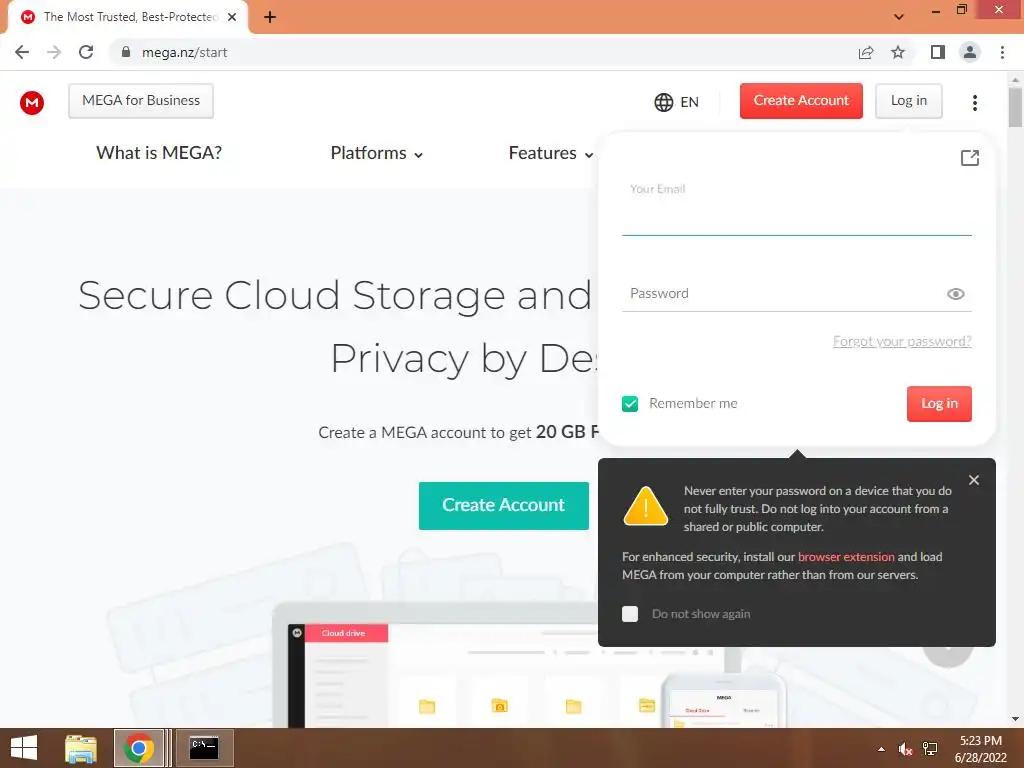This screenshot has width=1024, height=768.
Task: Open Windows Start menu
Action: pos(24,748)
